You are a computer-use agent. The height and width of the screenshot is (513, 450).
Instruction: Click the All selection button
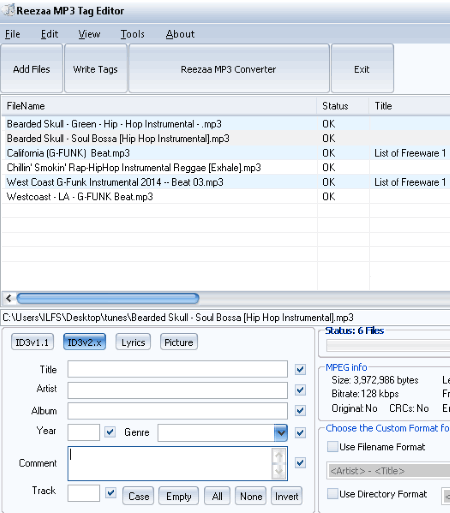(217, 496)
